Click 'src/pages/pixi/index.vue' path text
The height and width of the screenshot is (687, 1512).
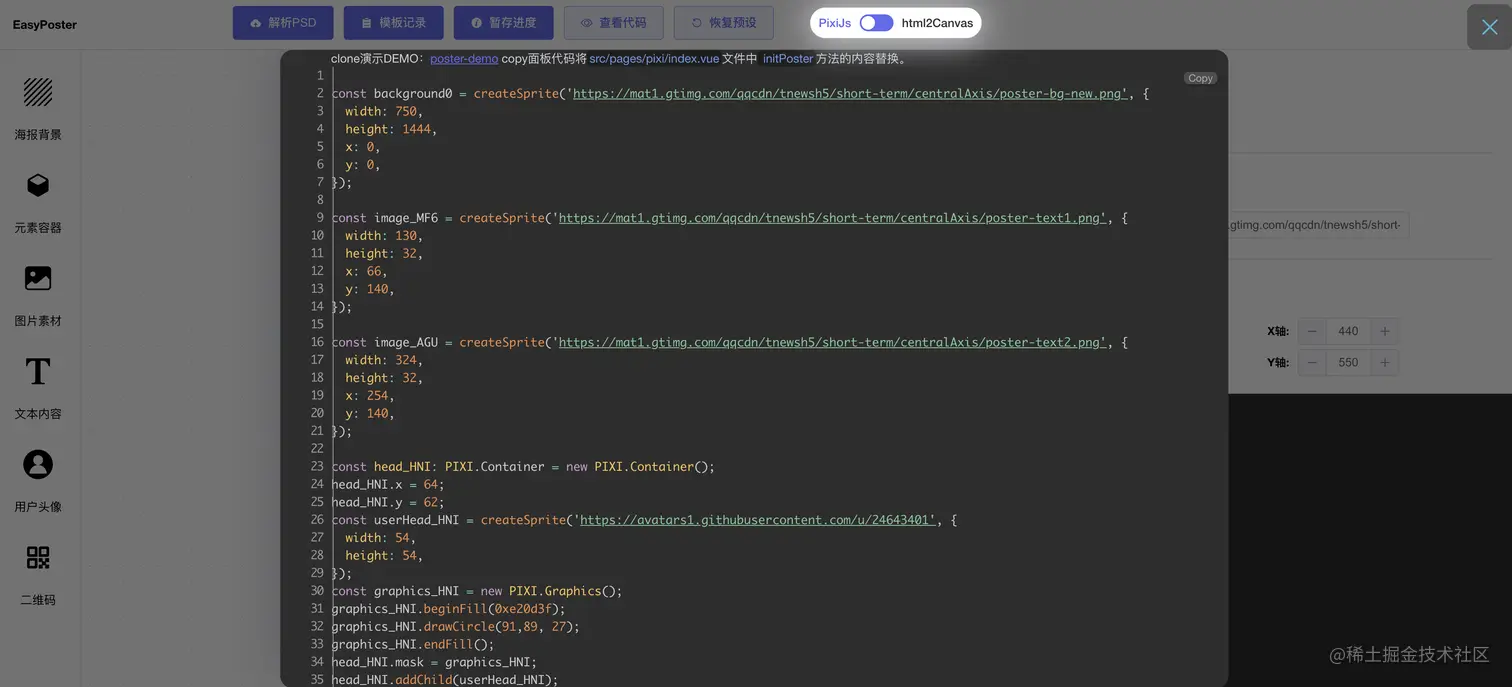tap(654, 59)
